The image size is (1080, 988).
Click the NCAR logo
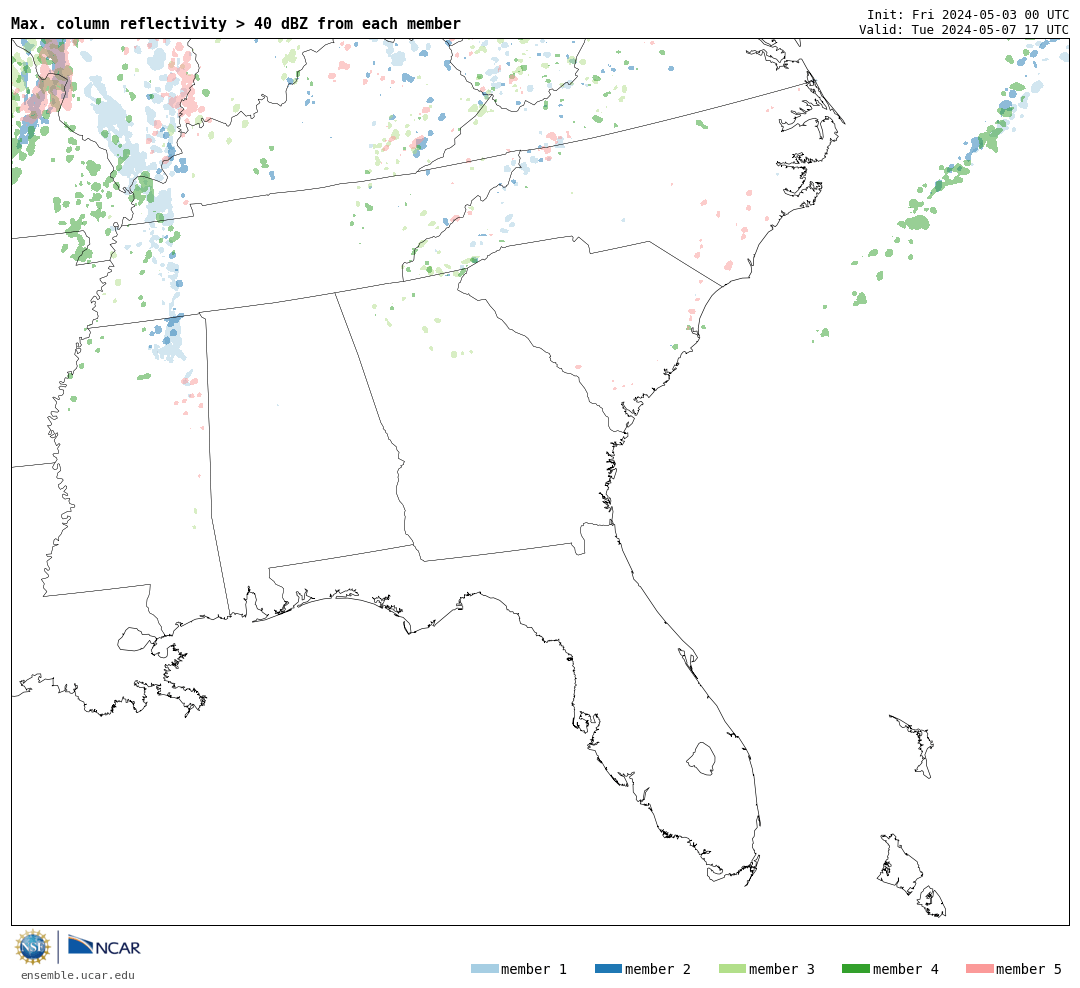(x=104, y=945)
